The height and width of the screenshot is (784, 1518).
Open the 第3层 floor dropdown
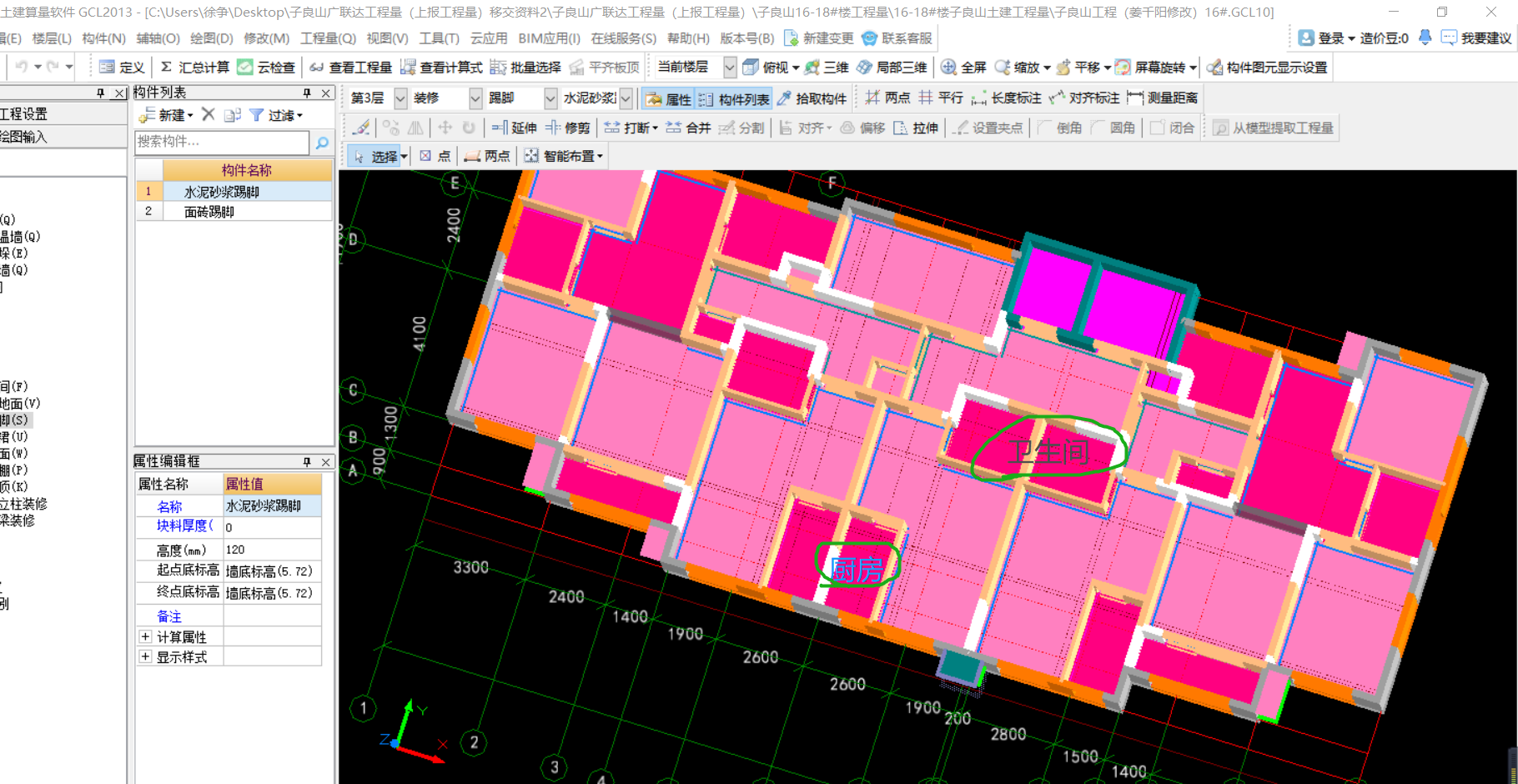400,98
